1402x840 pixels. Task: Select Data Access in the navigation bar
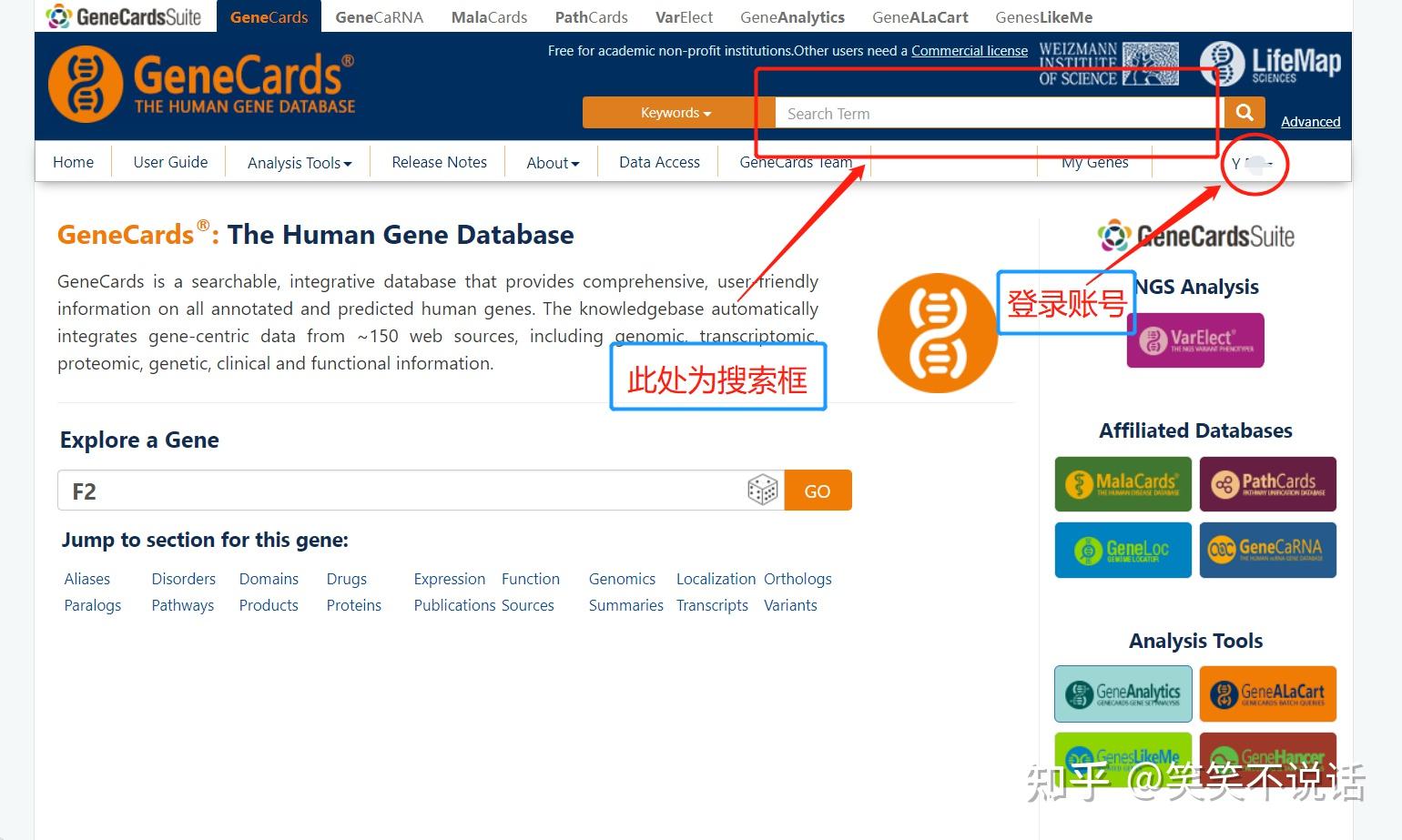tap(658, 162)
